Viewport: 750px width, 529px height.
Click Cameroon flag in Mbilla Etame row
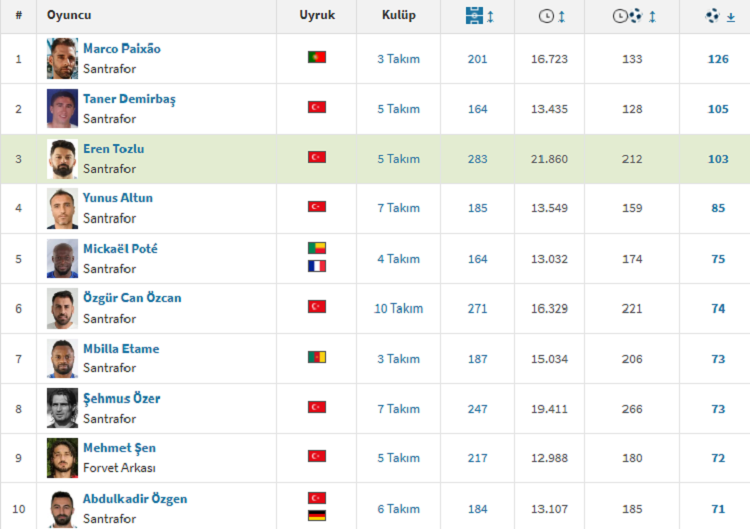(317, 358)
